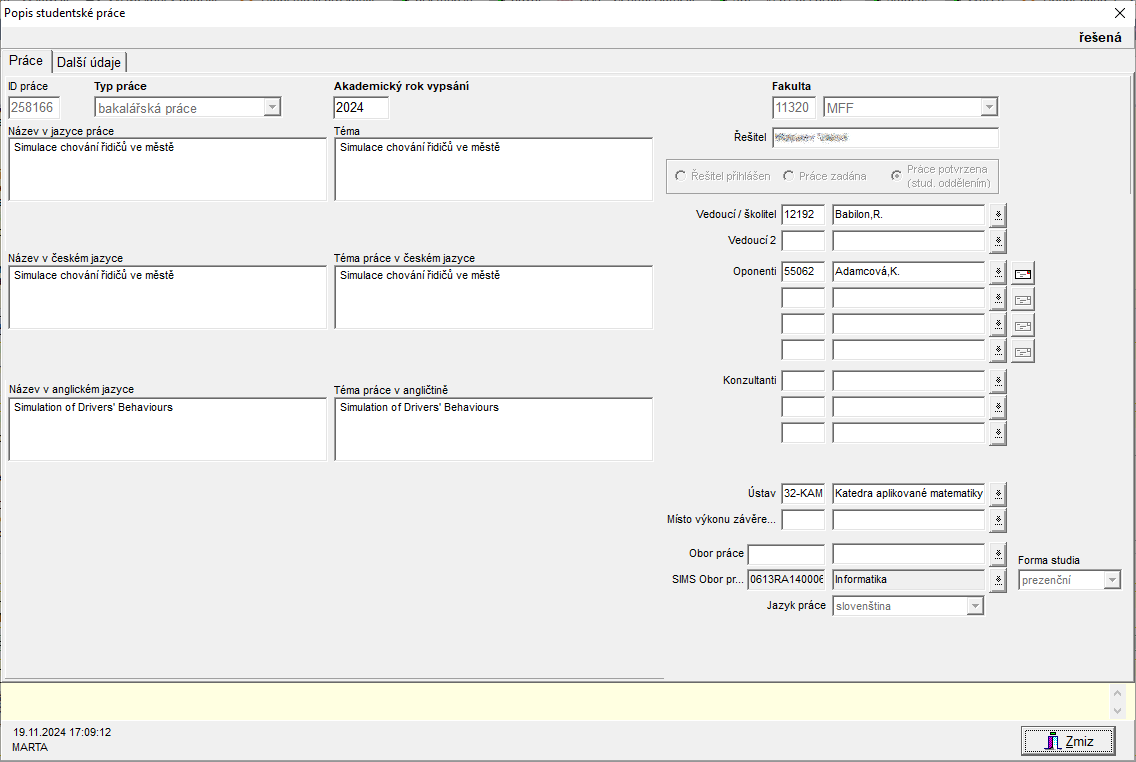This screenshot has height=762, width=1136.
Task: Click the Název v anglickém jazyce text box
Action: pos(167,429)
